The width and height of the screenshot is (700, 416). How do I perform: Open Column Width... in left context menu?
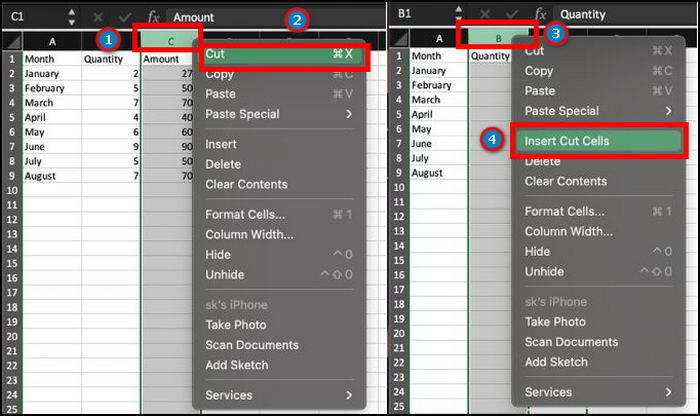[x=279, y=235]
